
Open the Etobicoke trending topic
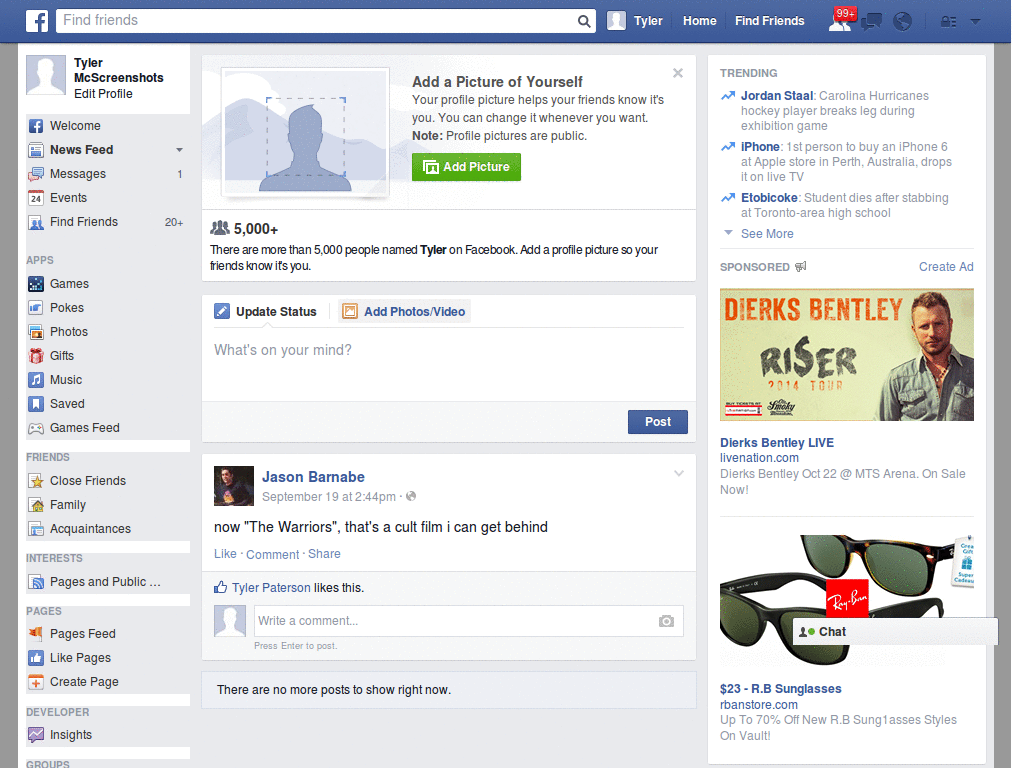point(769,198)
